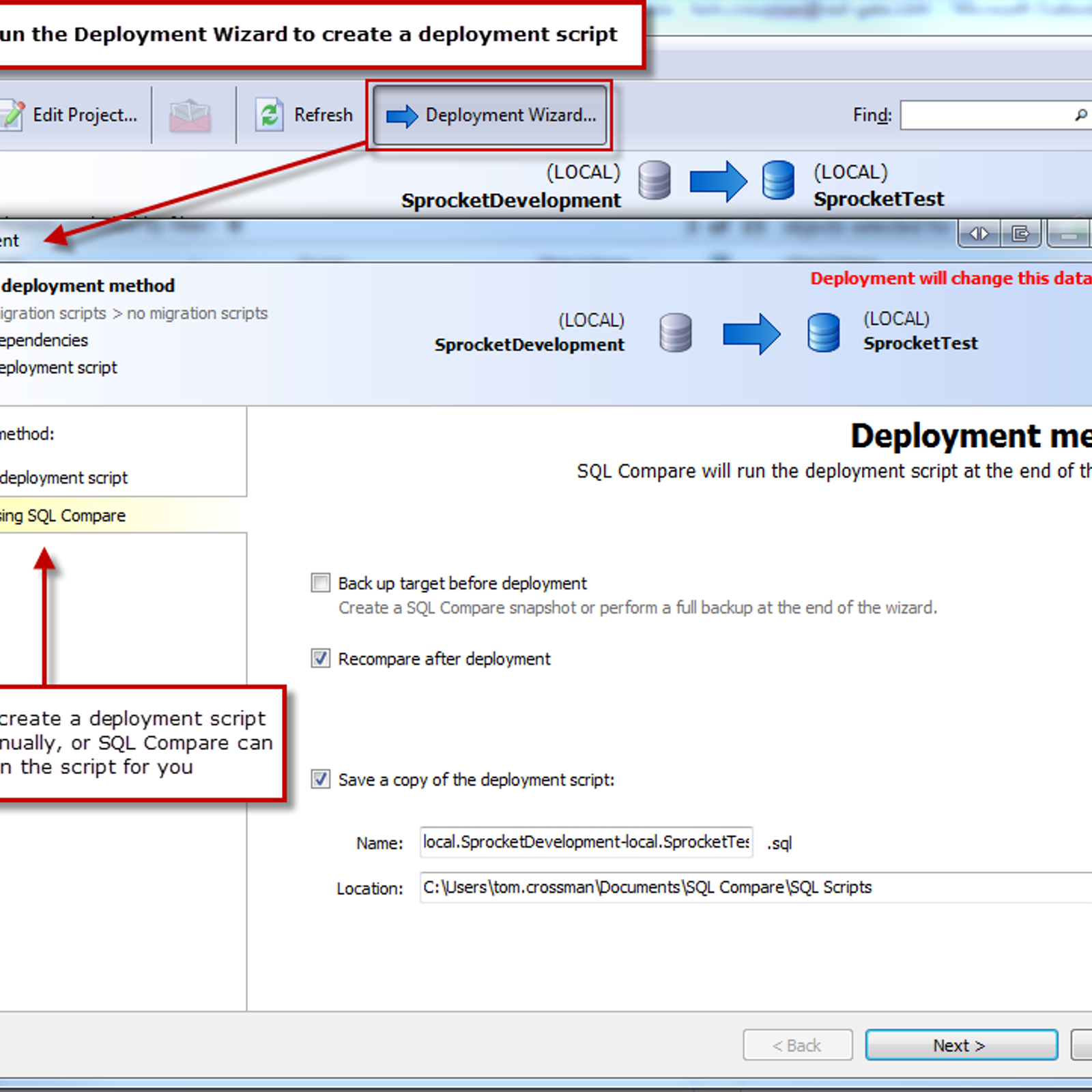Toggle Save a copy of the deployment script
Image resolution: width=1092 pixels, height=1092 pixels.
pyautogui.click(x=320, y=779)
